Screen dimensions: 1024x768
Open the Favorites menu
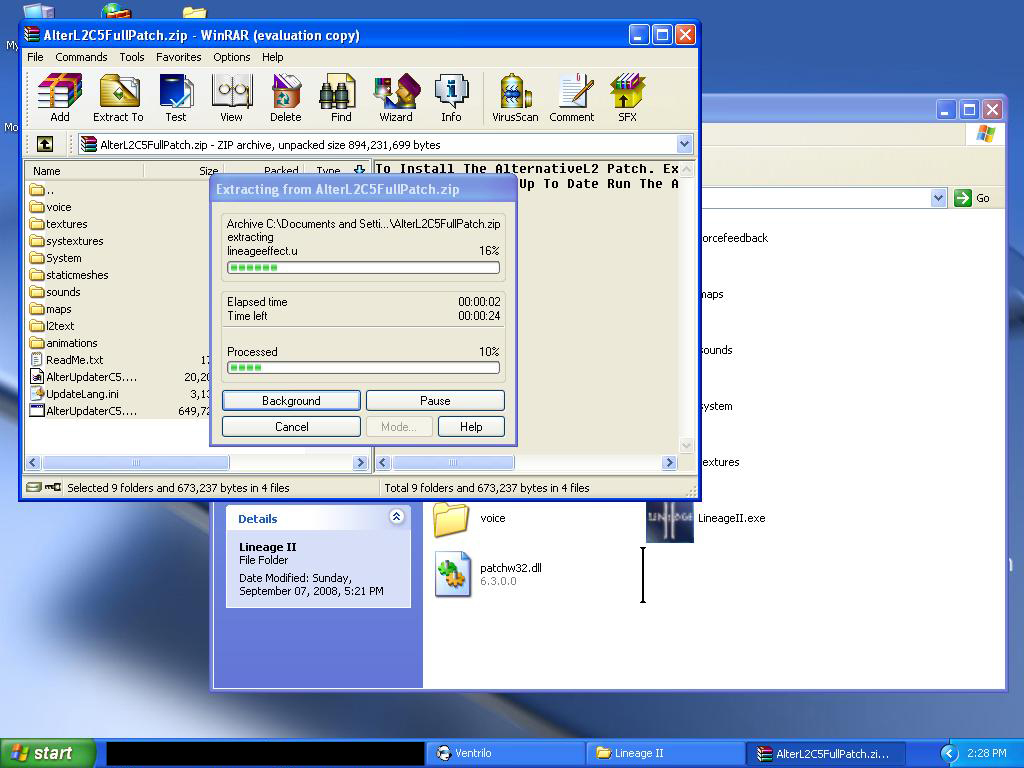click(178, 57)
